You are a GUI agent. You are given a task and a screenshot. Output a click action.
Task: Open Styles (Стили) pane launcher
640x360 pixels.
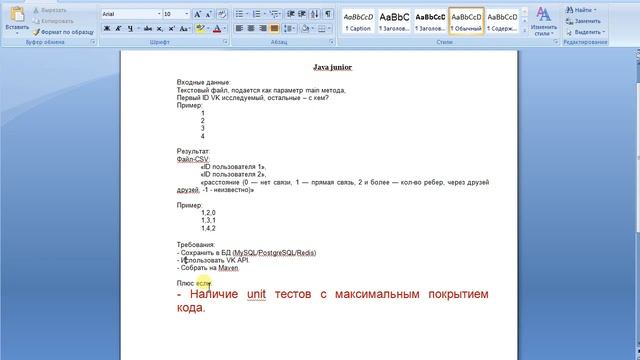(556, 42)
